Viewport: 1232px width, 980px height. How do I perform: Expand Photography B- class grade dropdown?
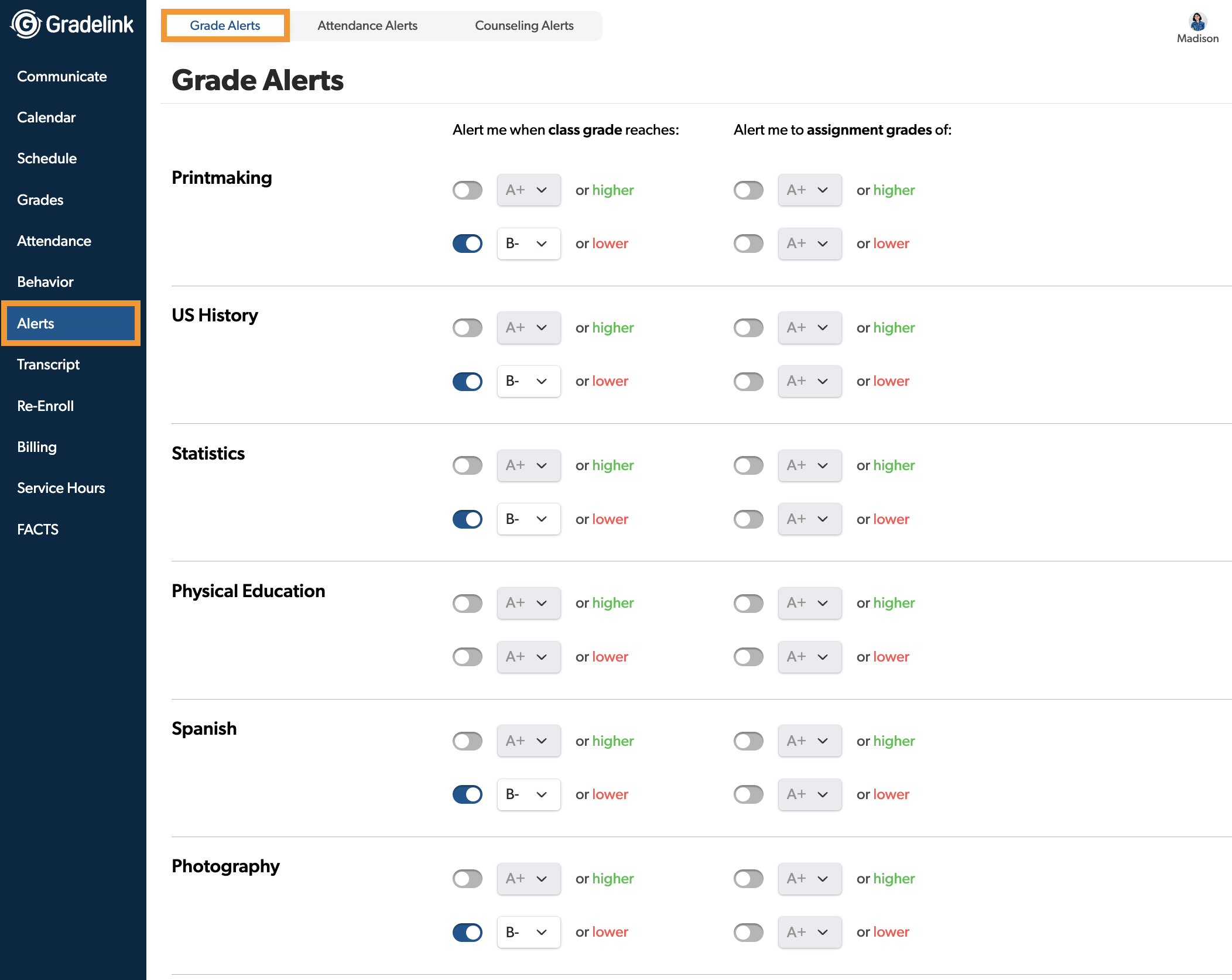click(x=528, y=932)
